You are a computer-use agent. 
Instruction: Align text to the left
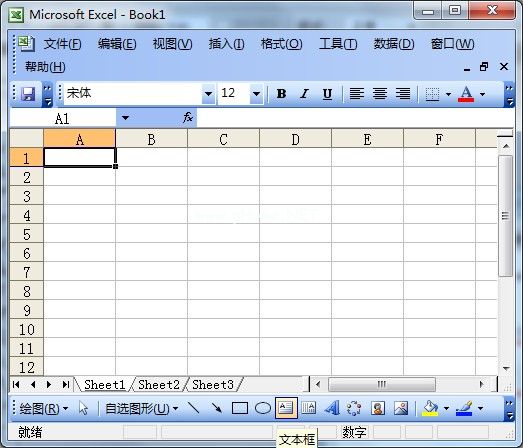click(x=357, y=94)
